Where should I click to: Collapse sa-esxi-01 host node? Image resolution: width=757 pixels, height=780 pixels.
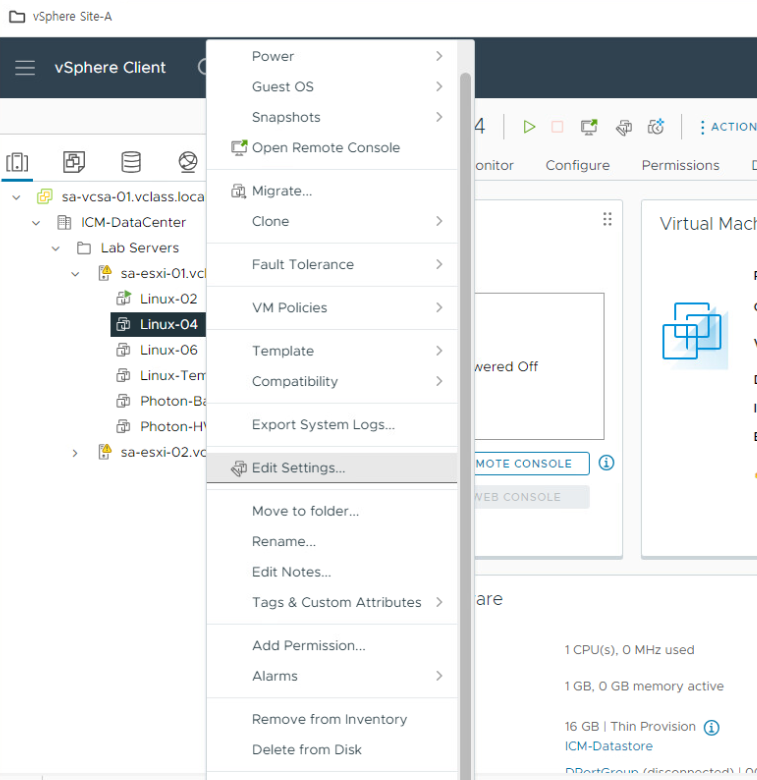75,274
